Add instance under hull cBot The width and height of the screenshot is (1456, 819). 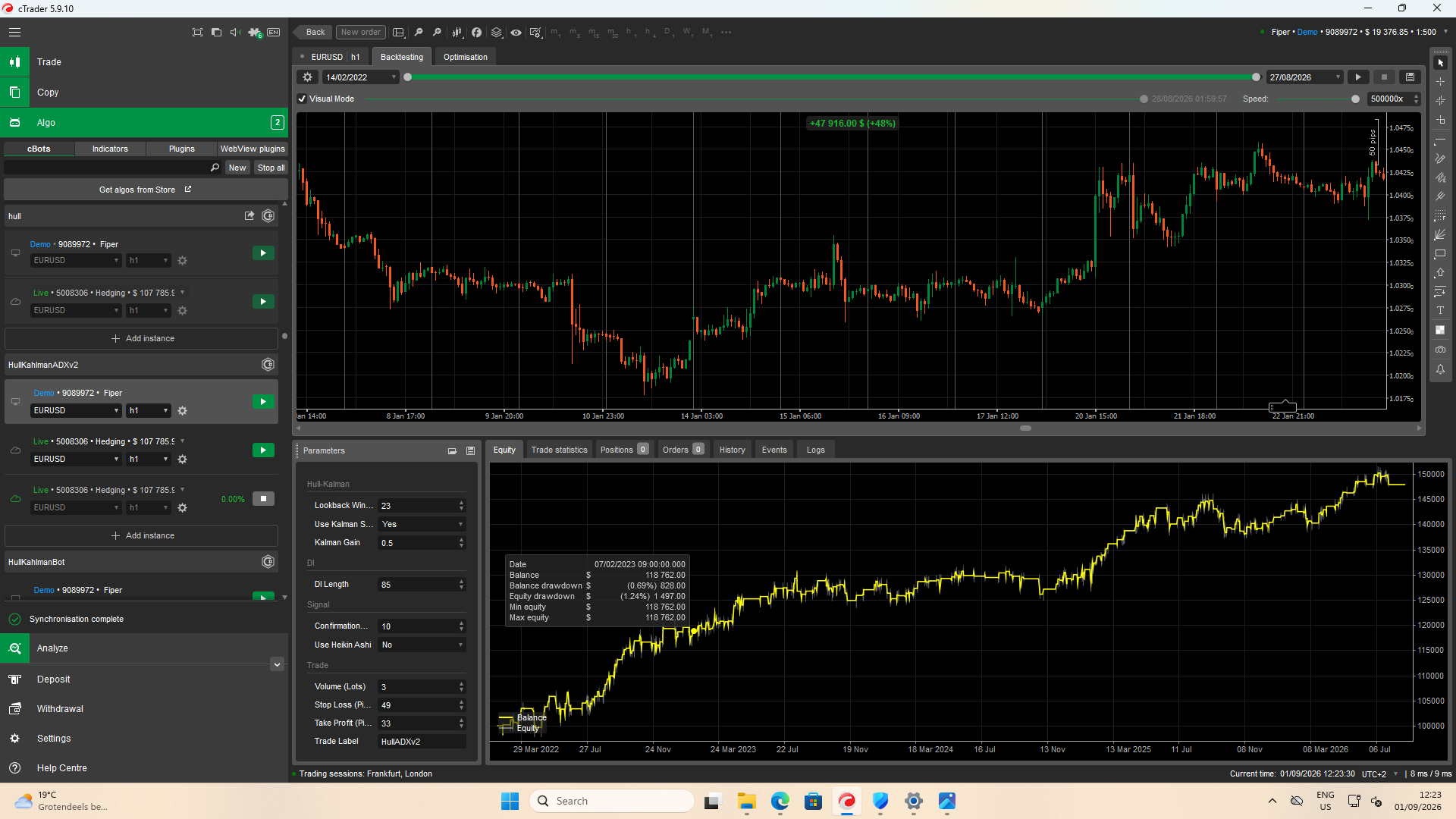pyautogui.click(x=142, y=338)
